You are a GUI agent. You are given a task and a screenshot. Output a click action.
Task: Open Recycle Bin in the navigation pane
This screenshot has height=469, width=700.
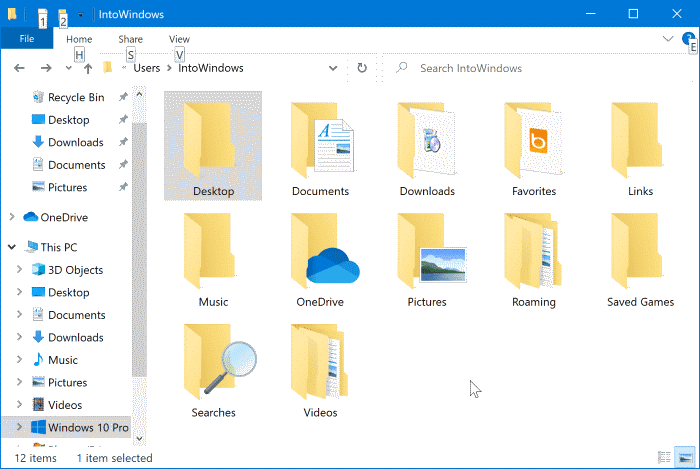[75, 97]
